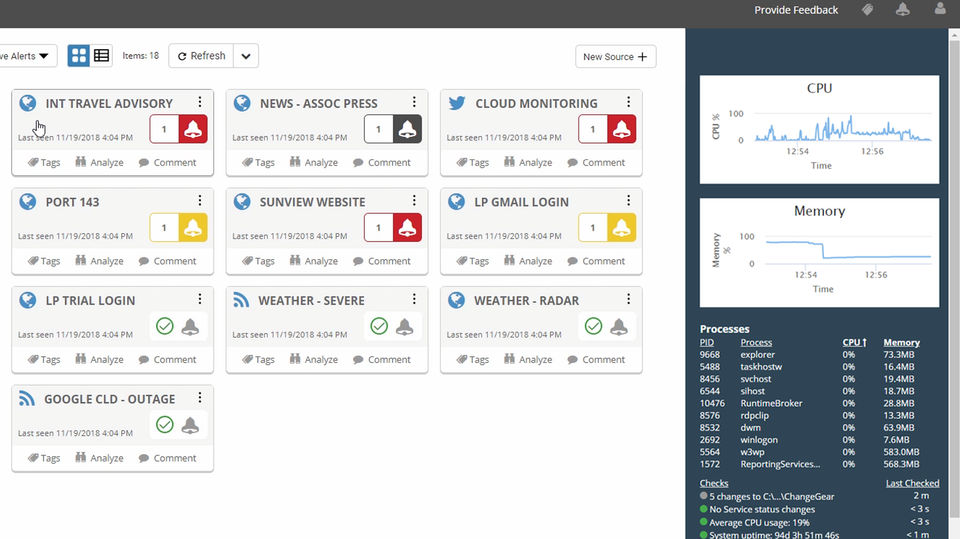Click Comment on SUNVIEW WEBSITE card
The width and height of the screenshot is (960, 539).
point(381,261)
